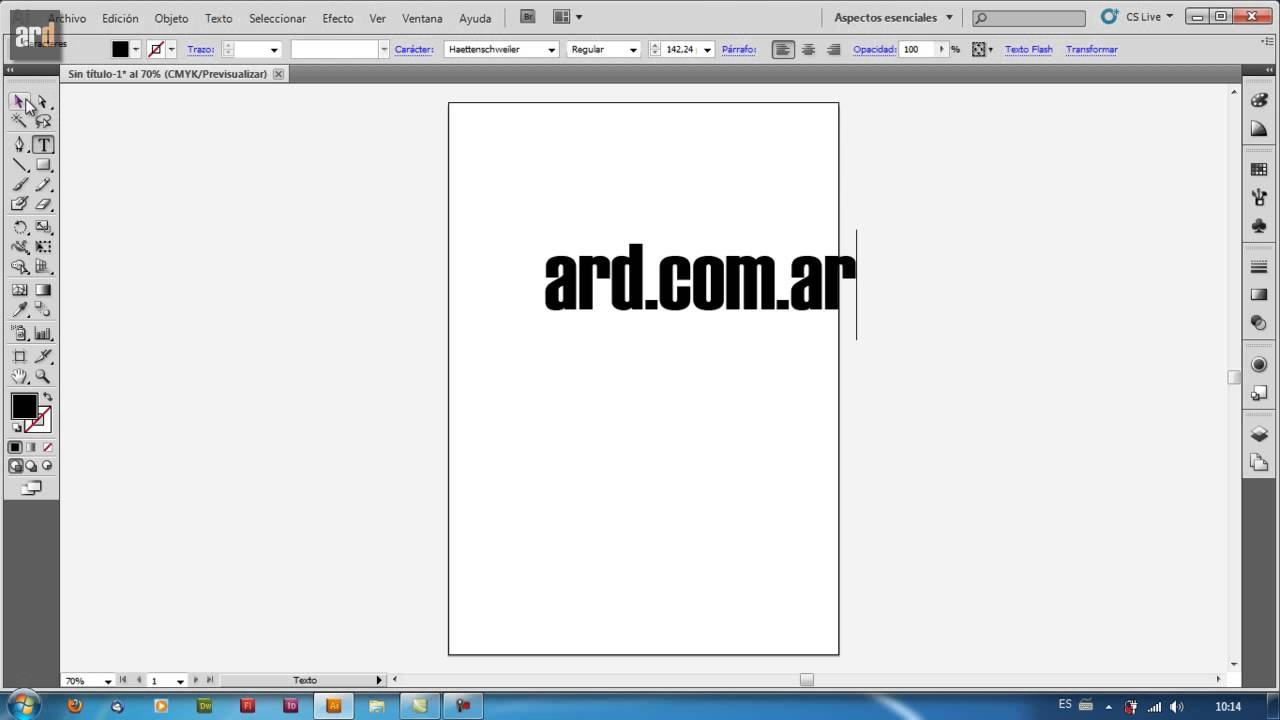Select the Column Graph tool

point(43,334)
